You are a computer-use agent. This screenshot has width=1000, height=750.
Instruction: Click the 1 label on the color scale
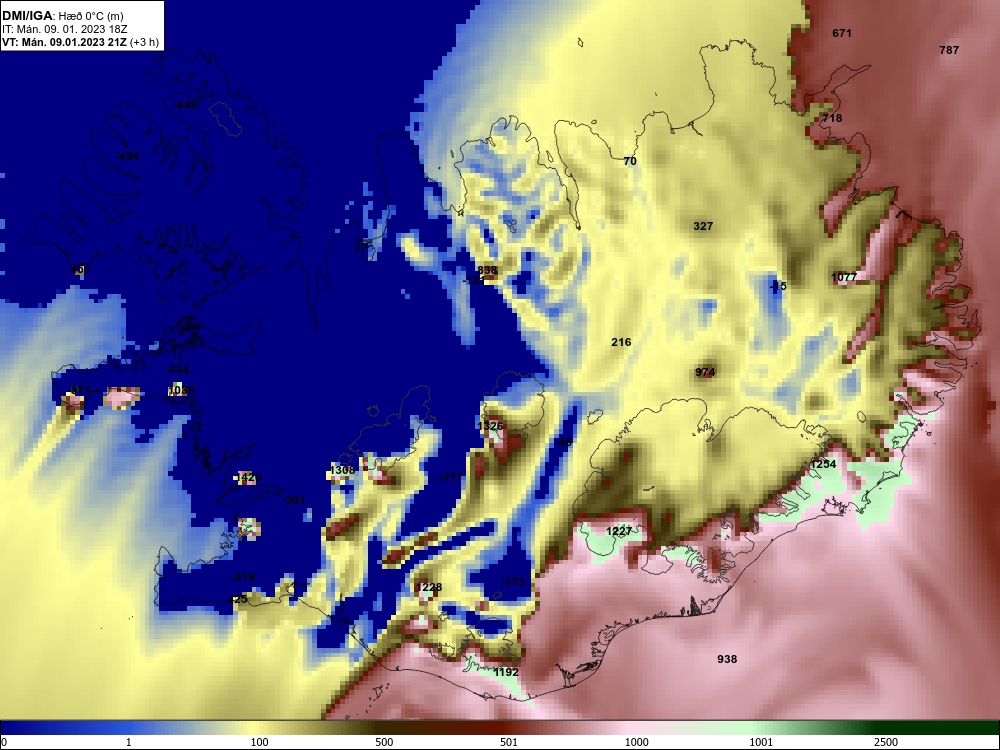[129, 742]
